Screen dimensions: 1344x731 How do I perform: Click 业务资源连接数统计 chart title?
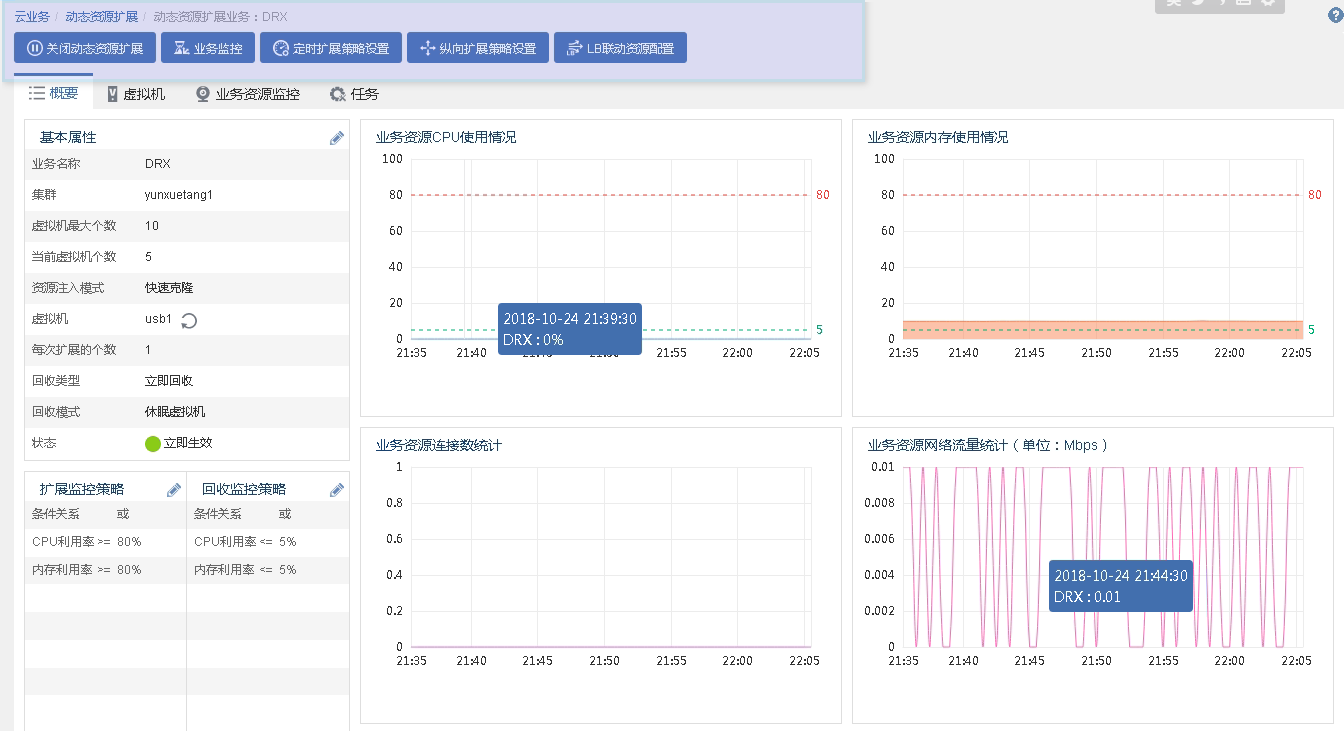tap(439, 445)
